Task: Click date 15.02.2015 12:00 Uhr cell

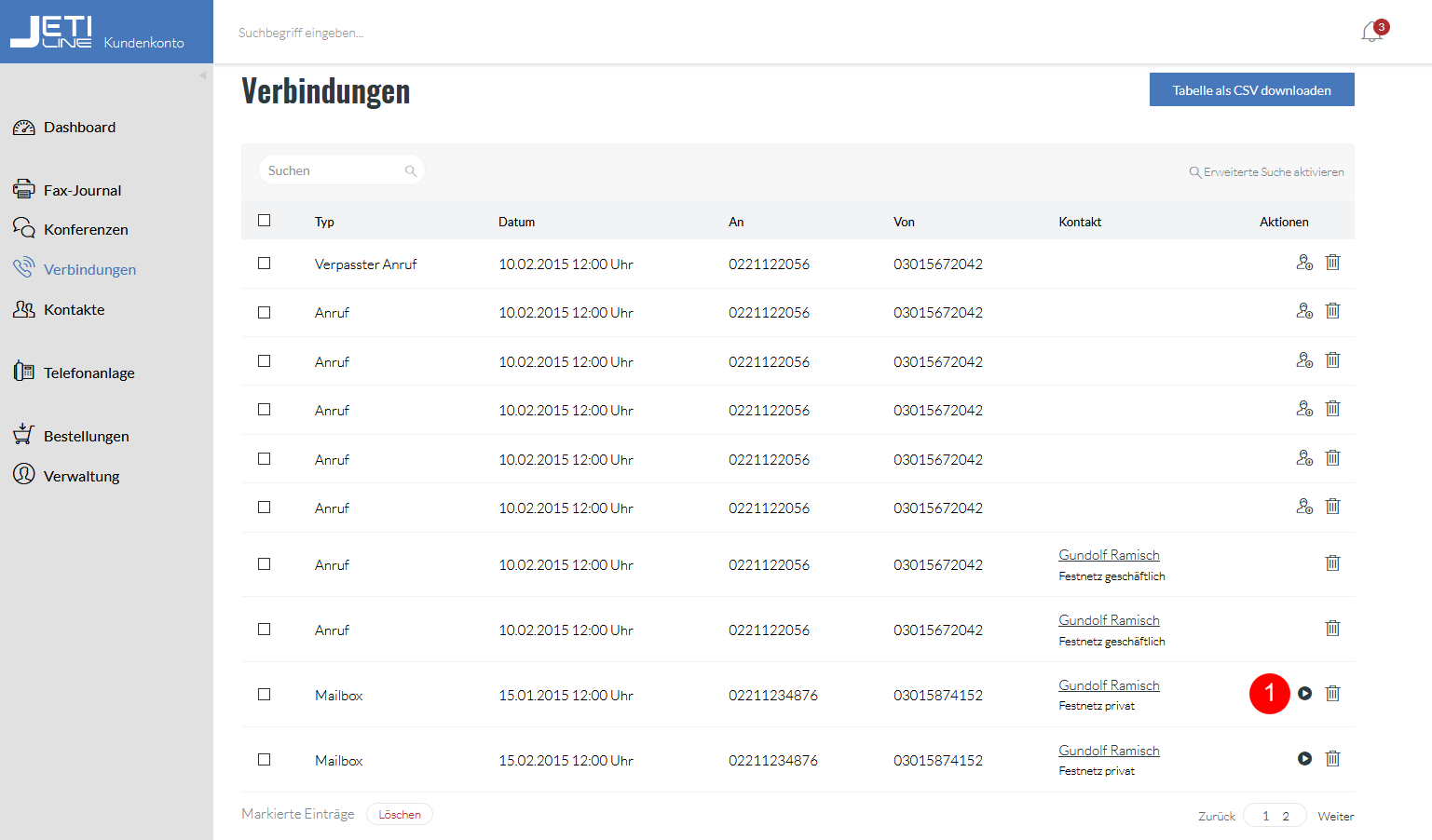Action: [566, 761]
